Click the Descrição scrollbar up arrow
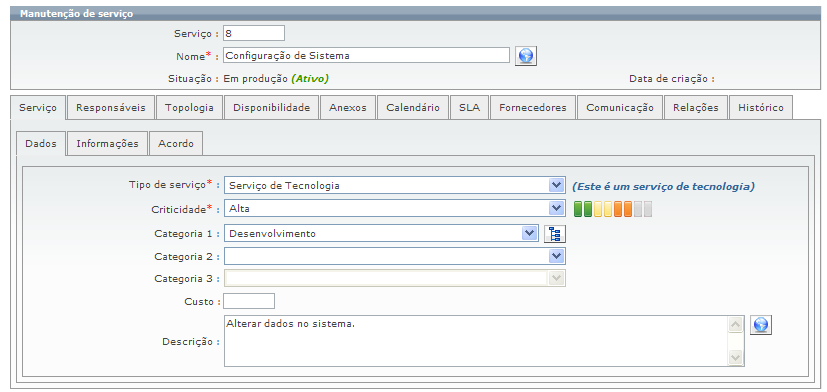The height and width of the screenshot is (392, 827). 735,324
